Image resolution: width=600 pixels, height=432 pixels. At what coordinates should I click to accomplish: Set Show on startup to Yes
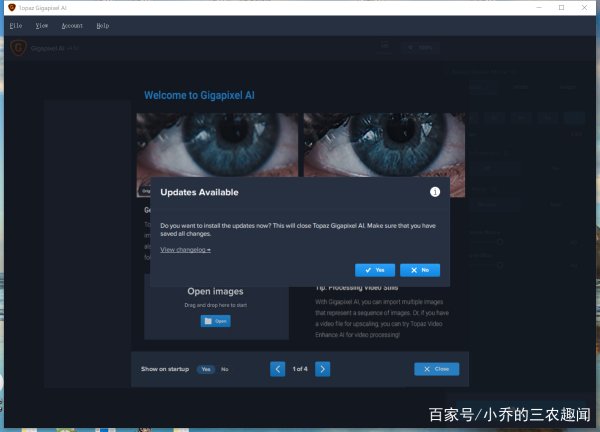click(x=206, y=369)
